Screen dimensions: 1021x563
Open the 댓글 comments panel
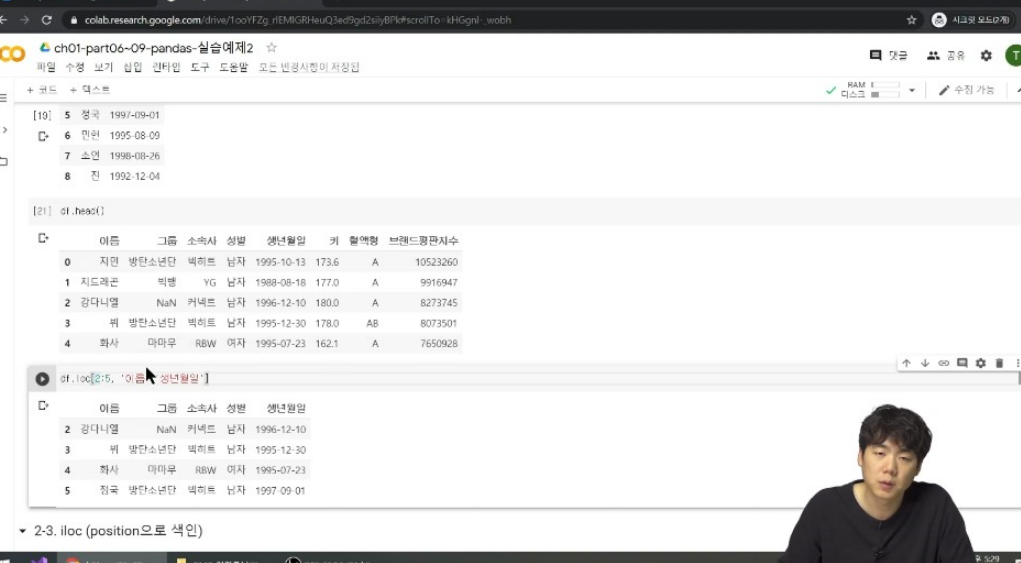click(x=889, y=55)
